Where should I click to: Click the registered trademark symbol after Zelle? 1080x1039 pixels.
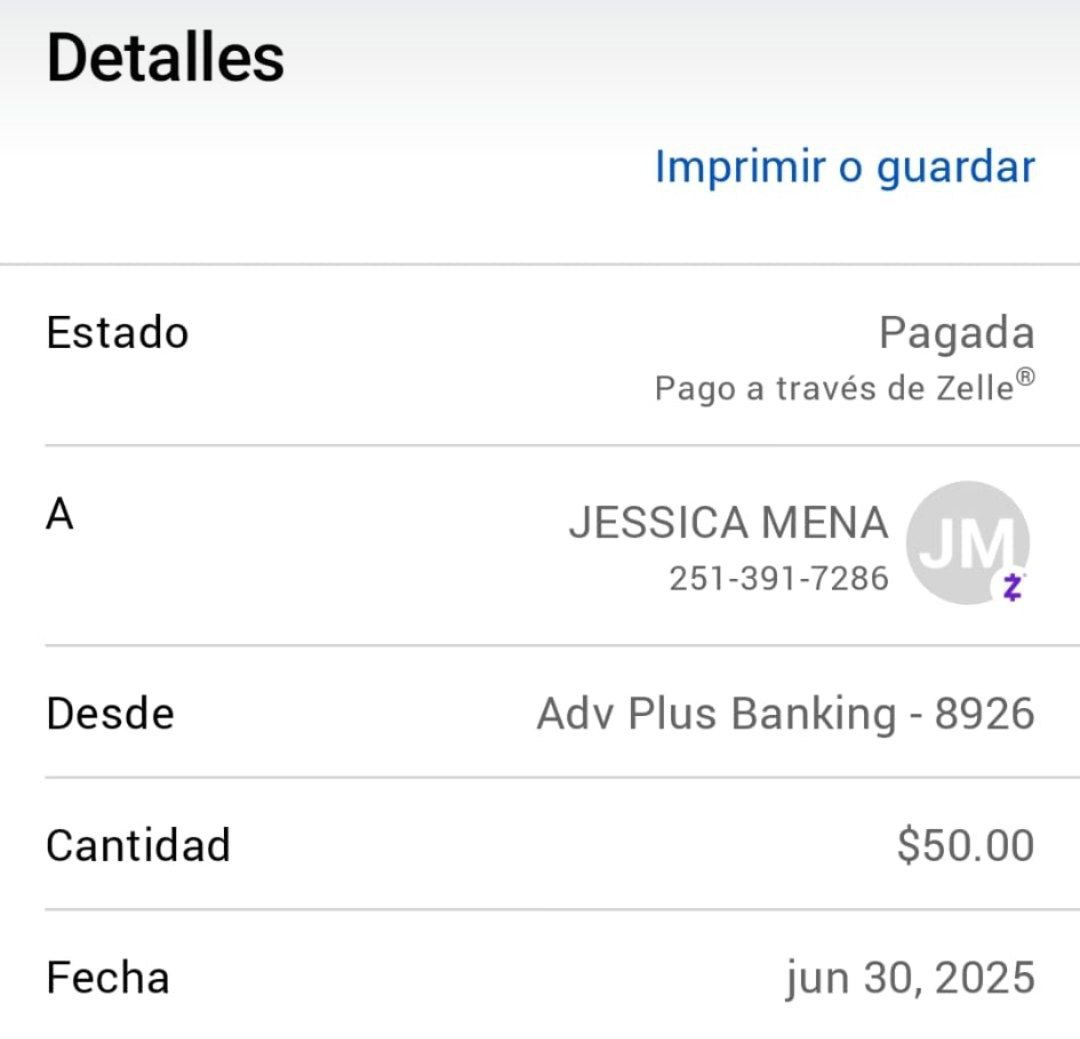[1025, 377]
